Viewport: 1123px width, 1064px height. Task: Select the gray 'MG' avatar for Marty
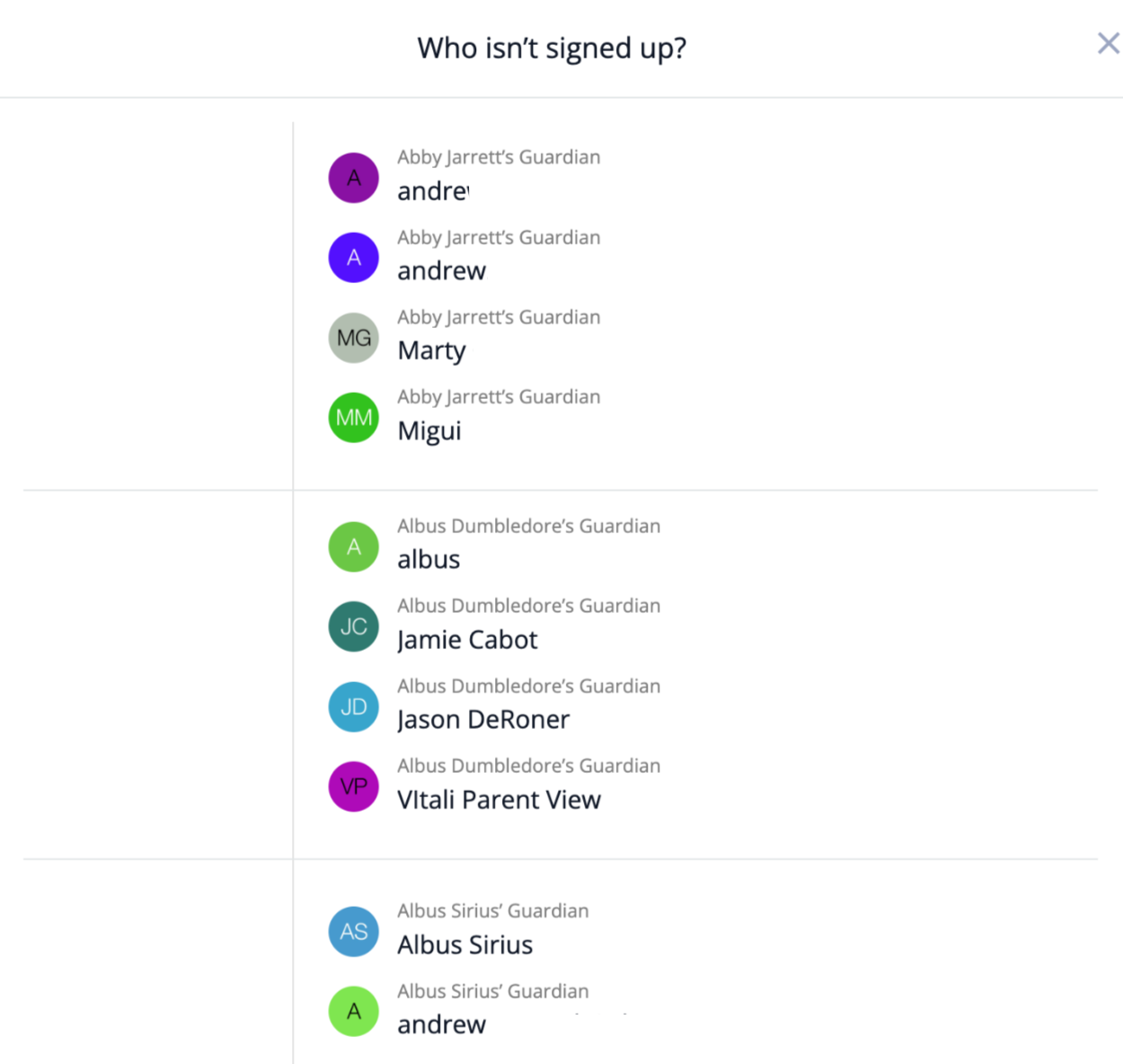click(x=354, y=338)
